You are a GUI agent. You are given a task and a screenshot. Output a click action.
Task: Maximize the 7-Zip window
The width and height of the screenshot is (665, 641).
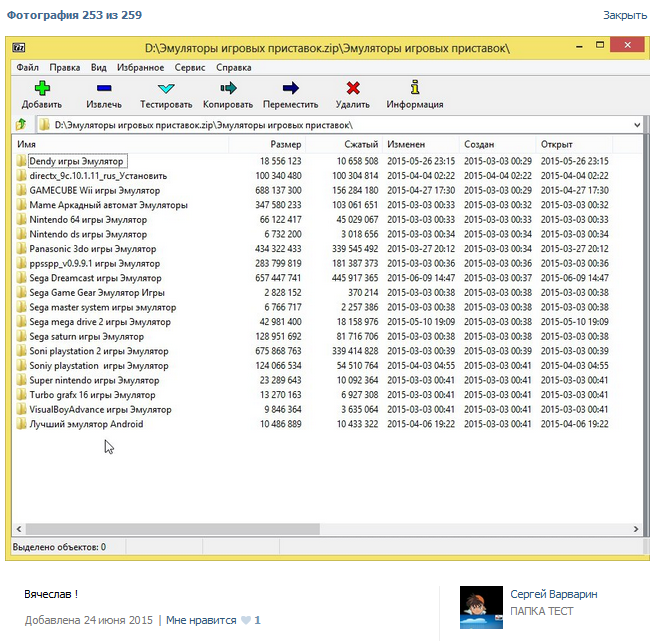click(600, 45)
